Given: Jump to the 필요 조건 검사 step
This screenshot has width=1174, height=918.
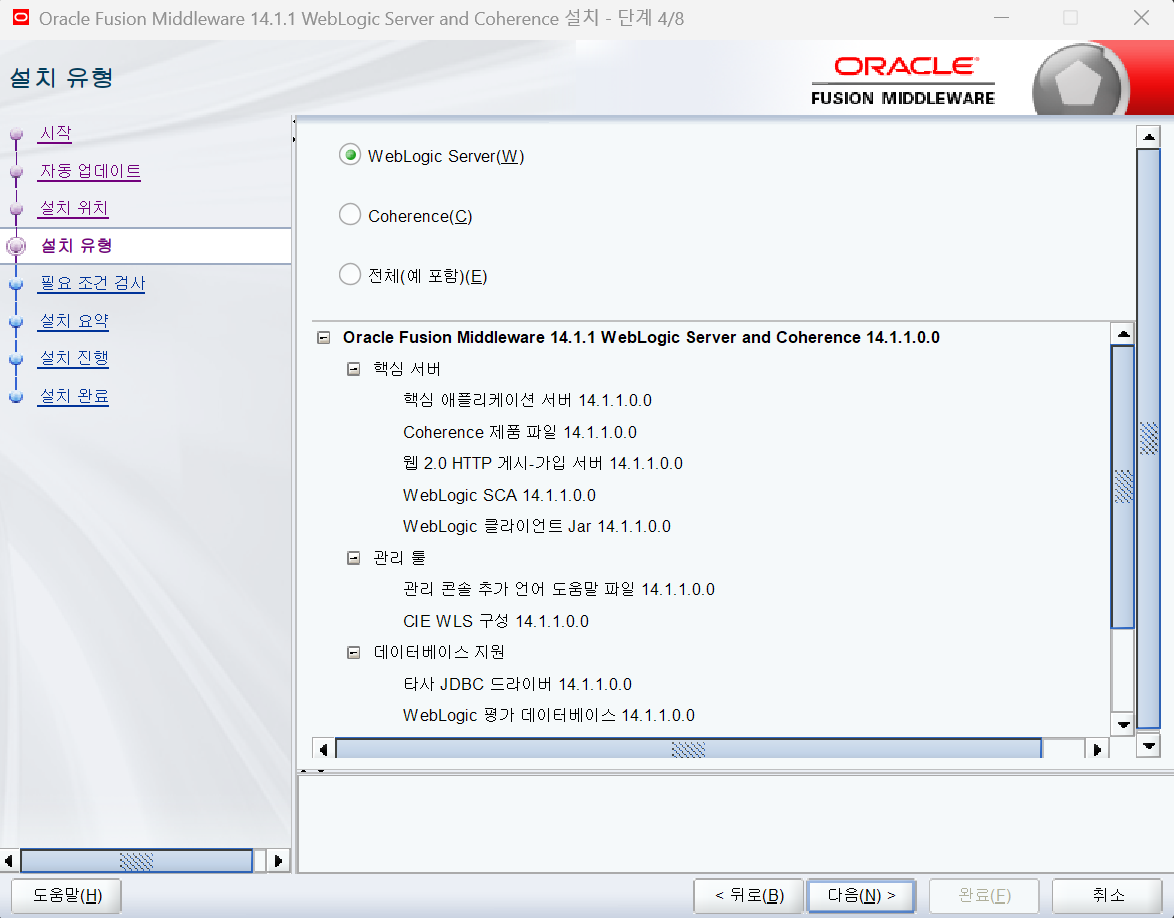Looking at the screenshot, I should [92, 283].
